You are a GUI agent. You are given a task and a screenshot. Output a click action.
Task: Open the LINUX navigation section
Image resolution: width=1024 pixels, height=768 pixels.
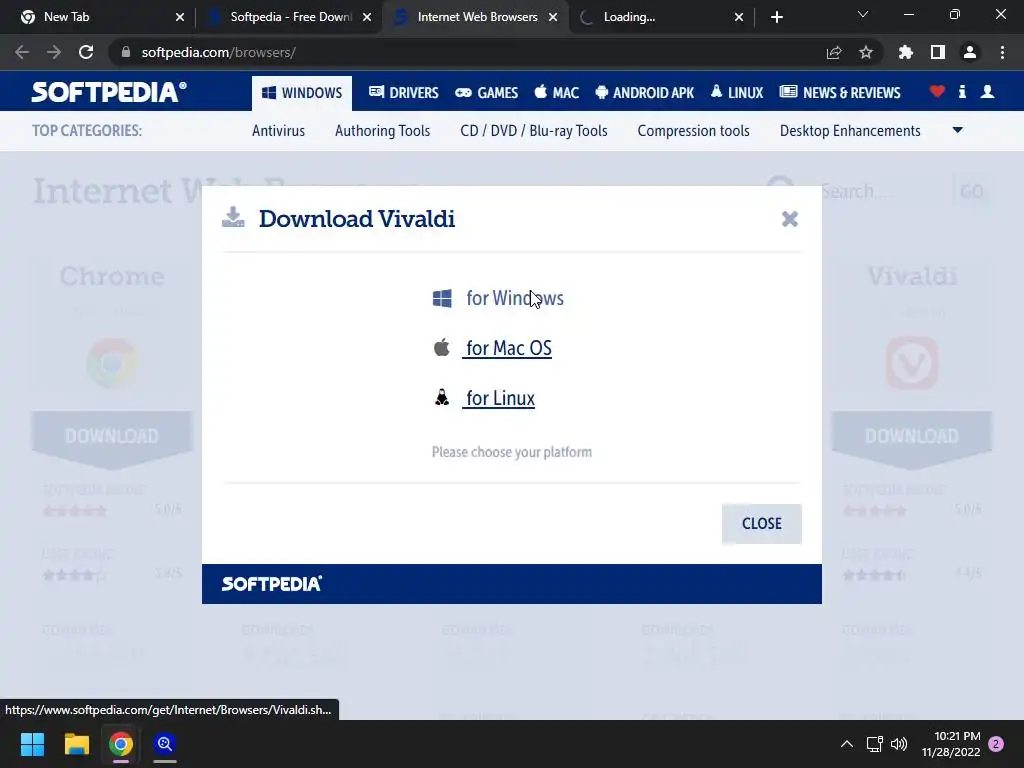point(737,93)
